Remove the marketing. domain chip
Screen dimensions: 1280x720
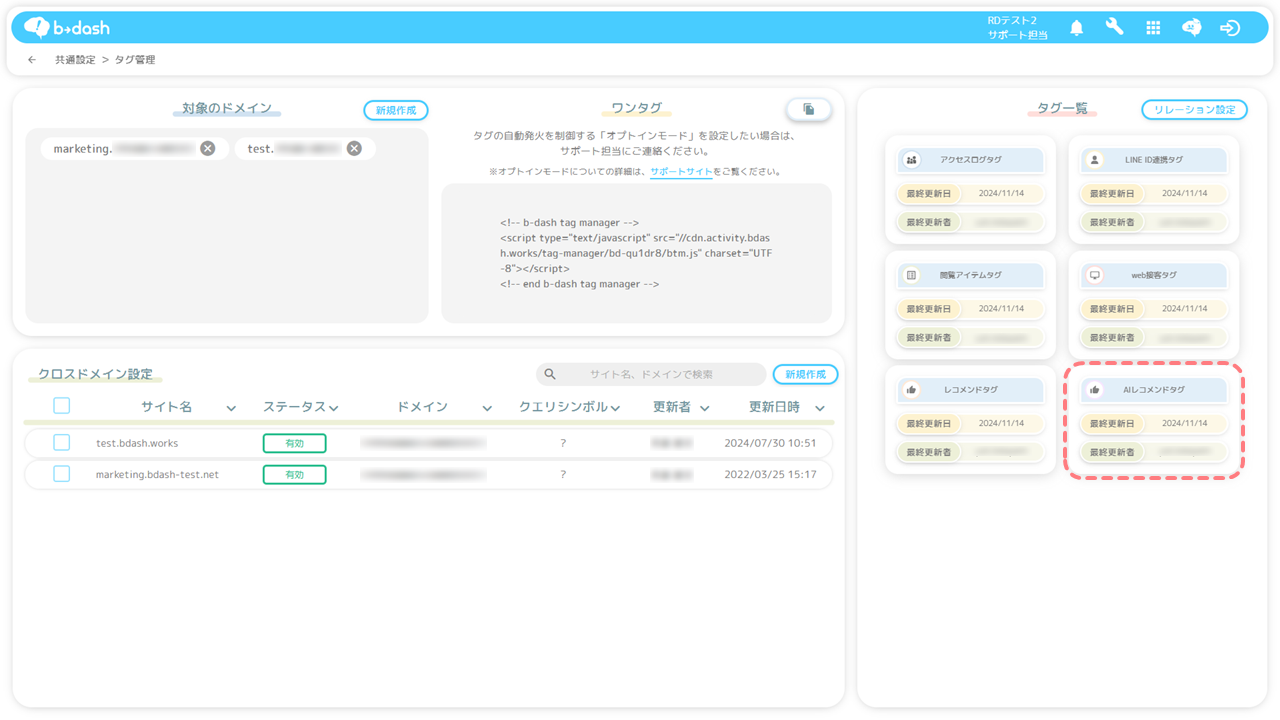click(207, 148)
